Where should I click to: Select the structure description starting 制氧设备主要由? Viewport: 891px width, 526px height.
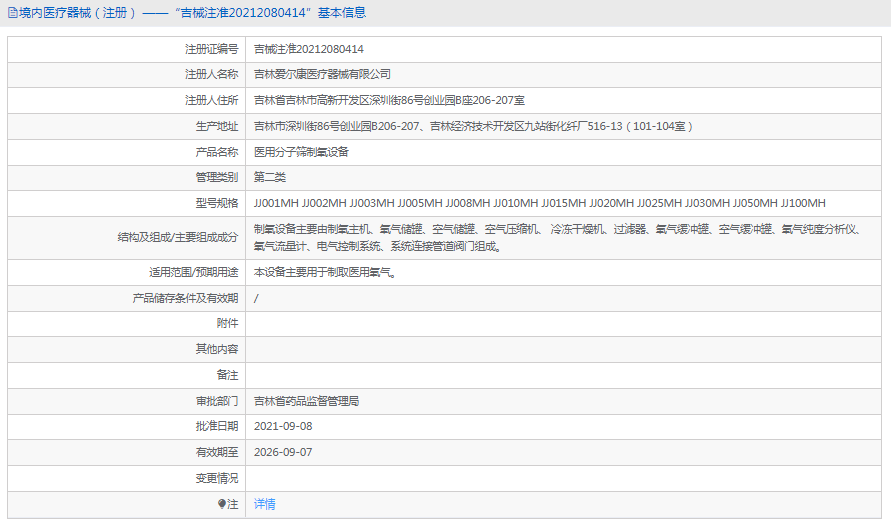coord(559,237)
